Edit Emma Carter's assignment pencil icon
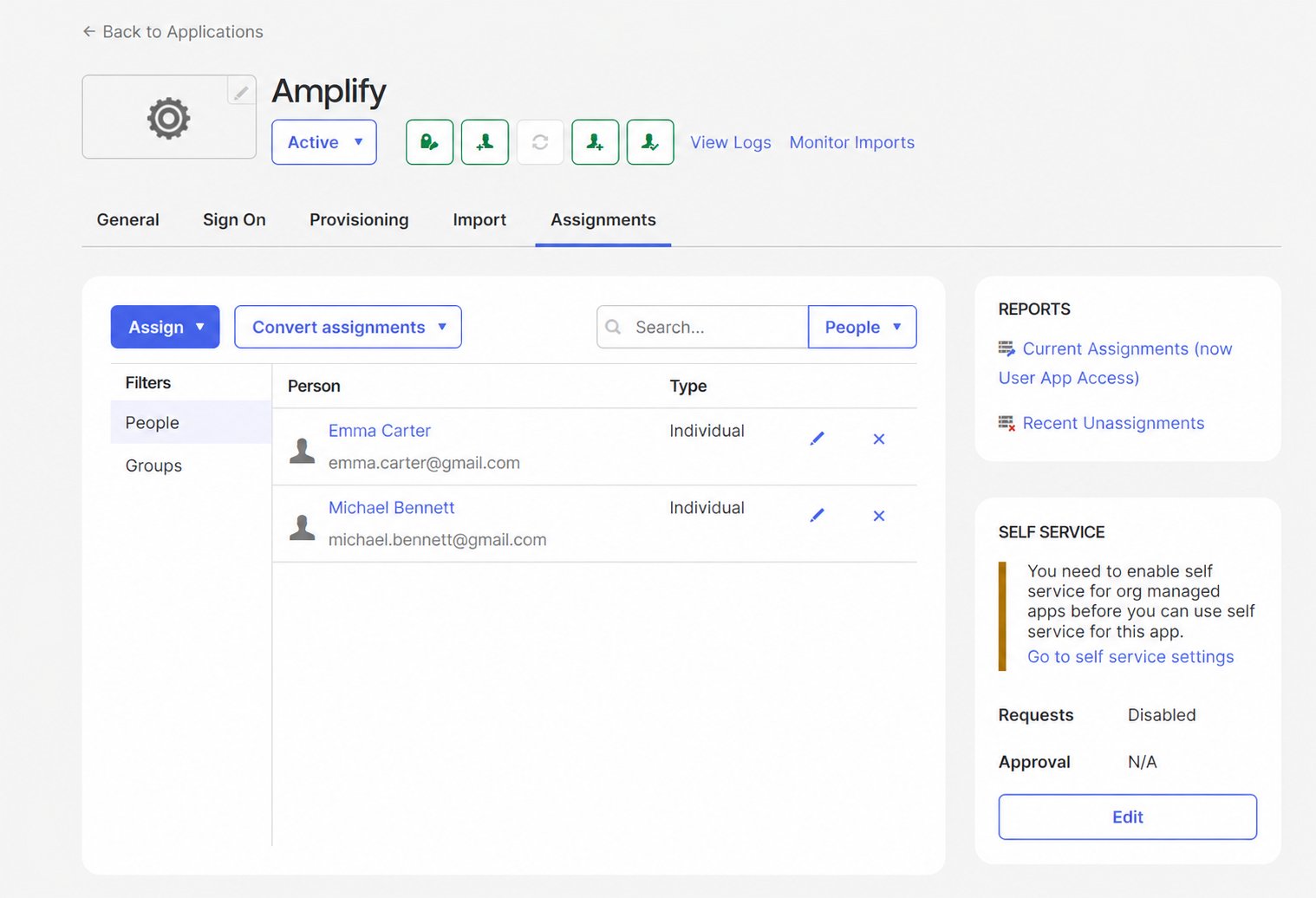The width and height of the screenshot is (1316, 898). coord(817,439)
